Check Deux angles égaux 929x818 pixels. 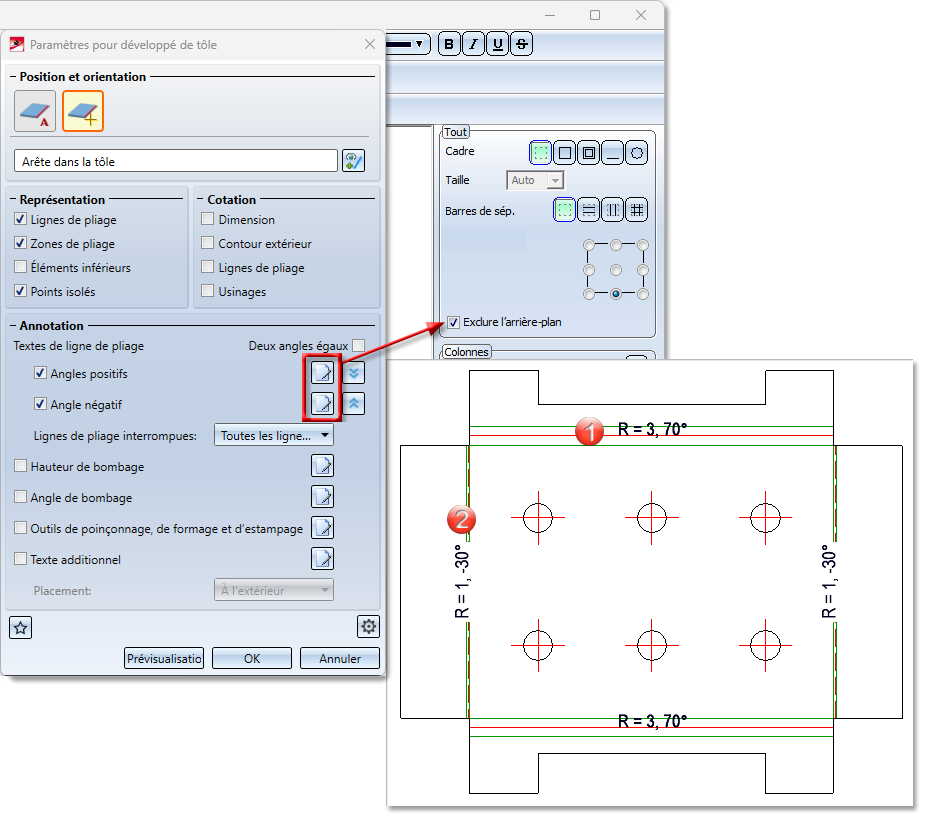[x=358, y=345]
